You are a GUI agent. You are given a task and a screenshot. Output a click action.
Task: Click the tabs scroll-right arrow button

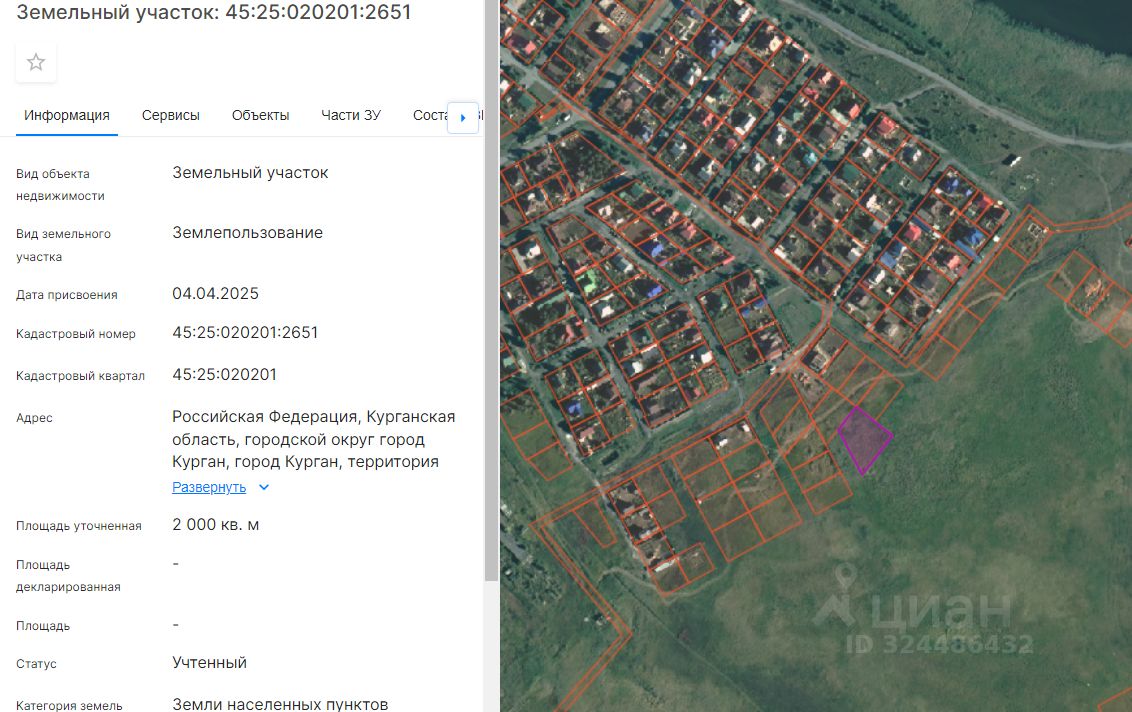463,117
